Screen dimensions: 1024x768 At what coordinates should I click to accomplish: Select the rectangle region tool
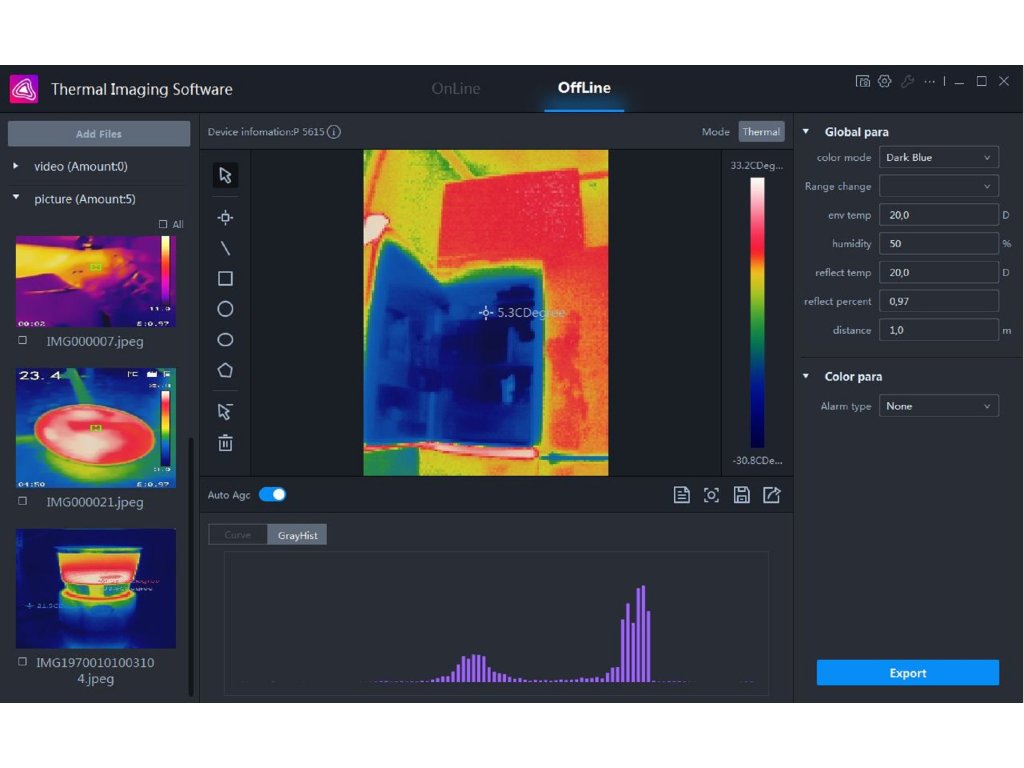click(x=225, y=279)
